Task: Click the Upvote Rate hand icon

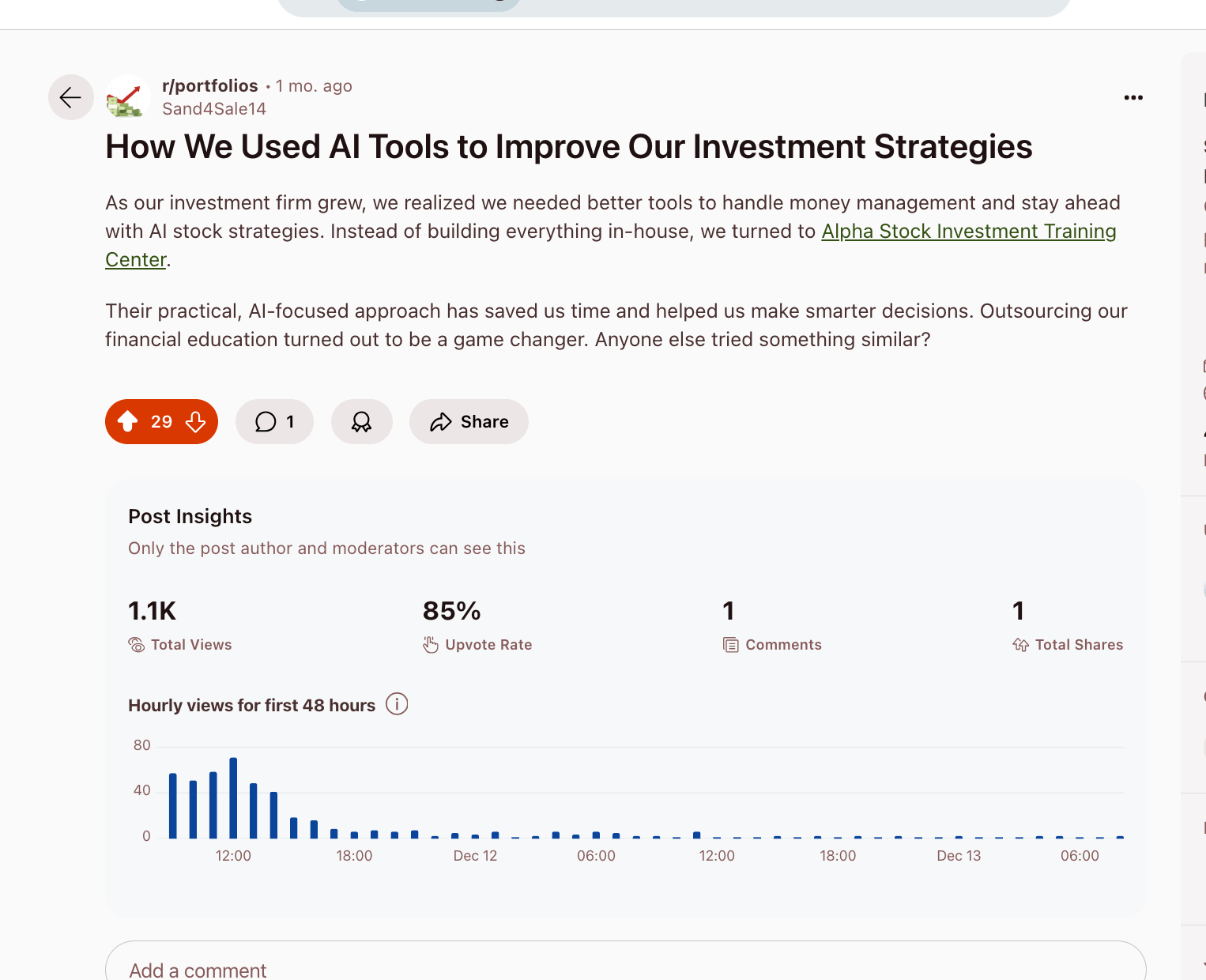Action: (431, 645)
